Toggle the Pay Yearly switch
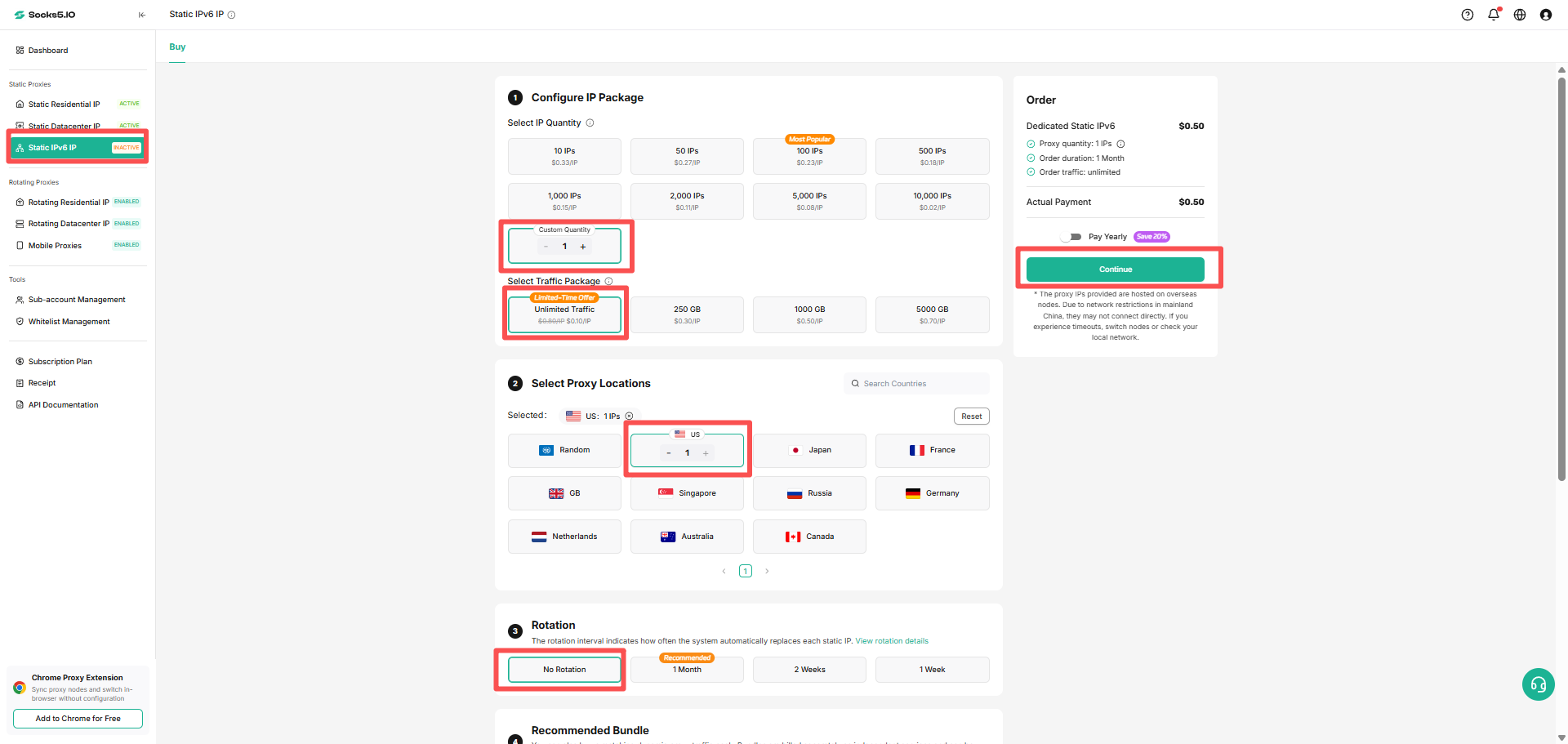Viewport: 1568px width, 744px height. tap(1071, 237)
